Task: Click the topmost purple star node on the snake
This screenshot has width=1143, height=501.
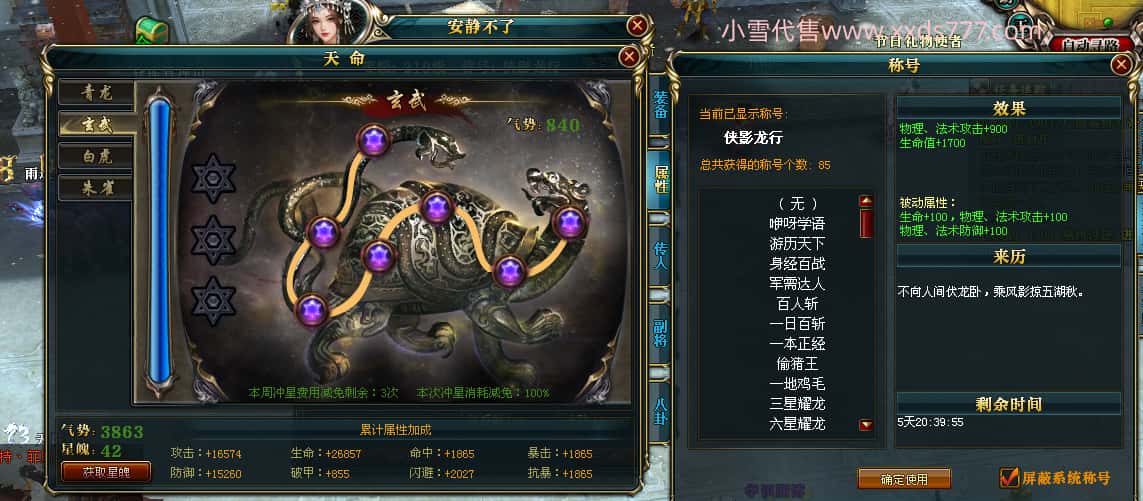Action: pos(375,140)
